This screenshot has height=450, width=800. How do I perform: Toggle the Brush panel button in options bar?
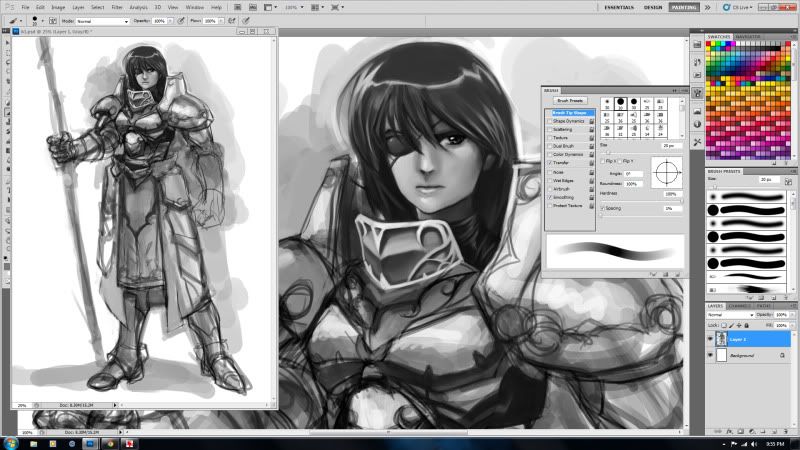point(53,20)
